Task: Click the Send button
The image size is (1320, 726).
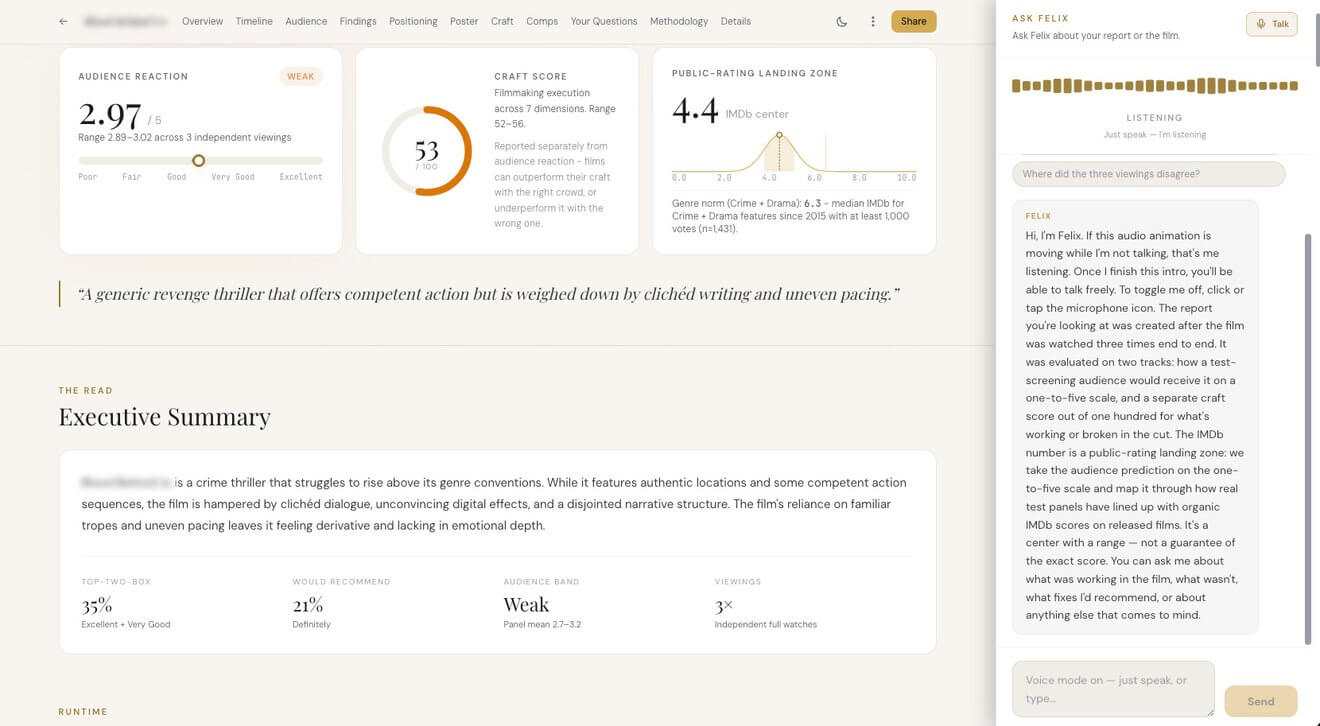Action: (x=1261, y=701)
